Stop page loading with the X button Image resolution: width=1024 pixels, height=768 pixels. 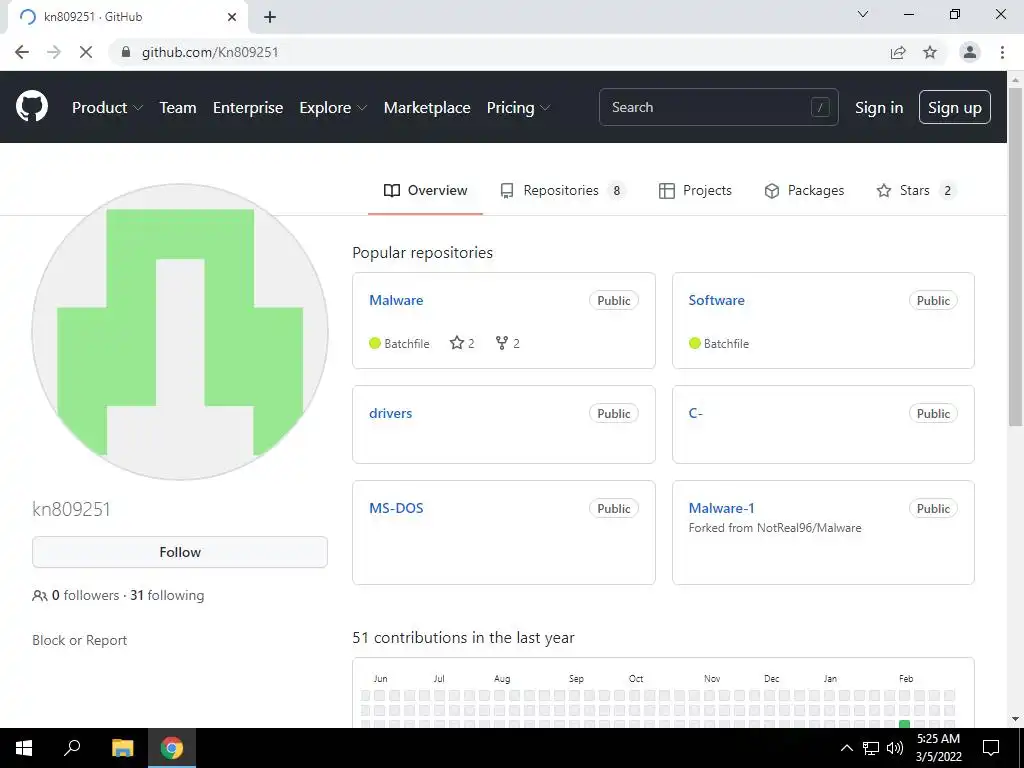pyautogui.click(x=86, y=52)
